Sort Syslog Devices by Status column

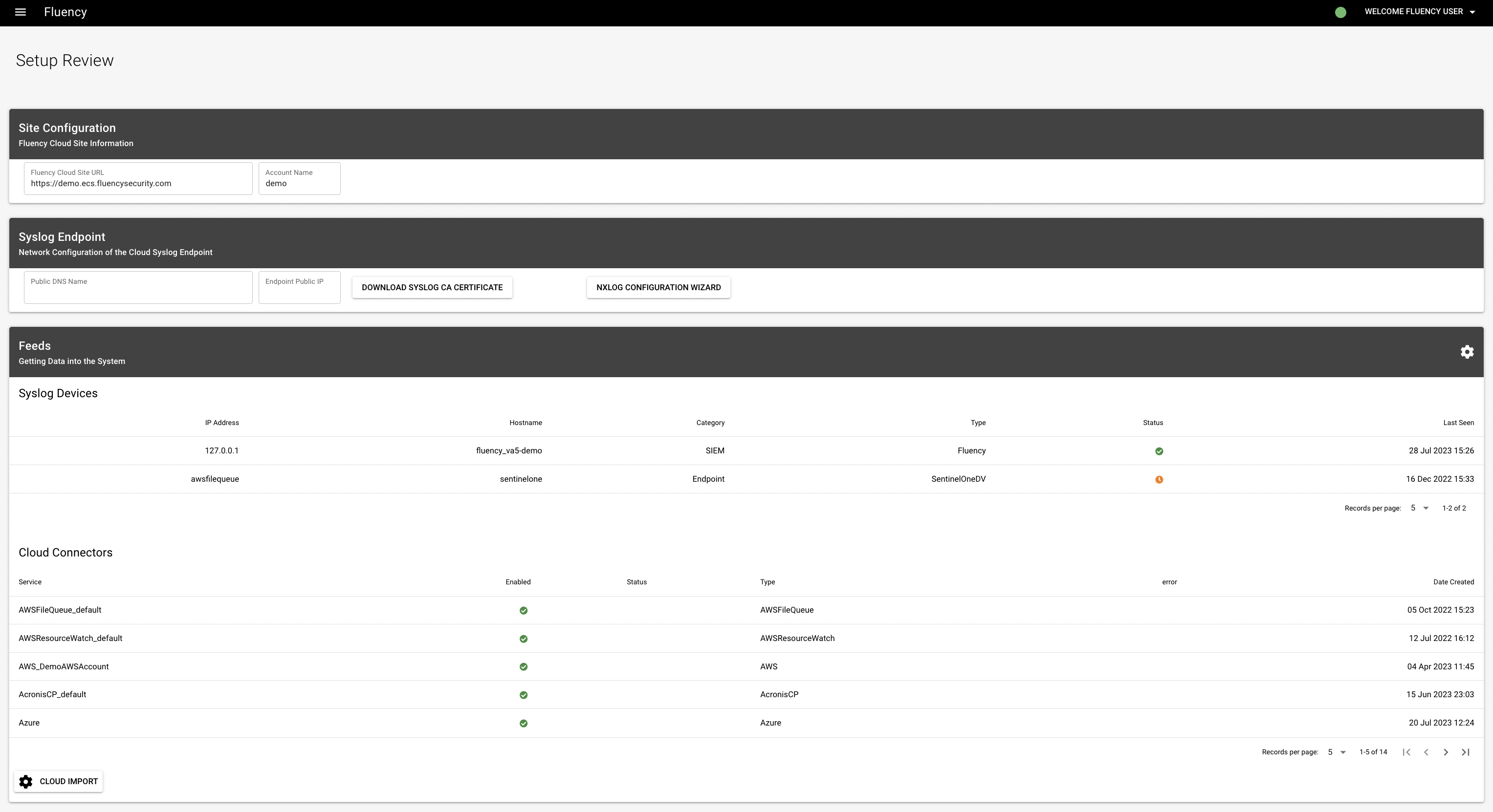tap(1153, 423)
